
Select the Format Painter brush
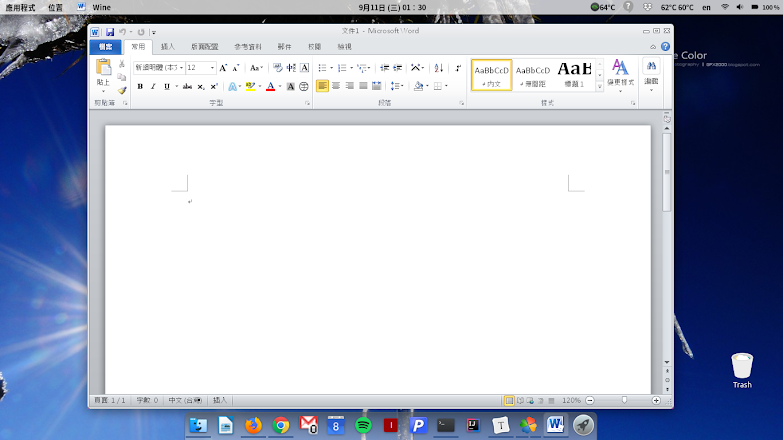pos(121,90)
